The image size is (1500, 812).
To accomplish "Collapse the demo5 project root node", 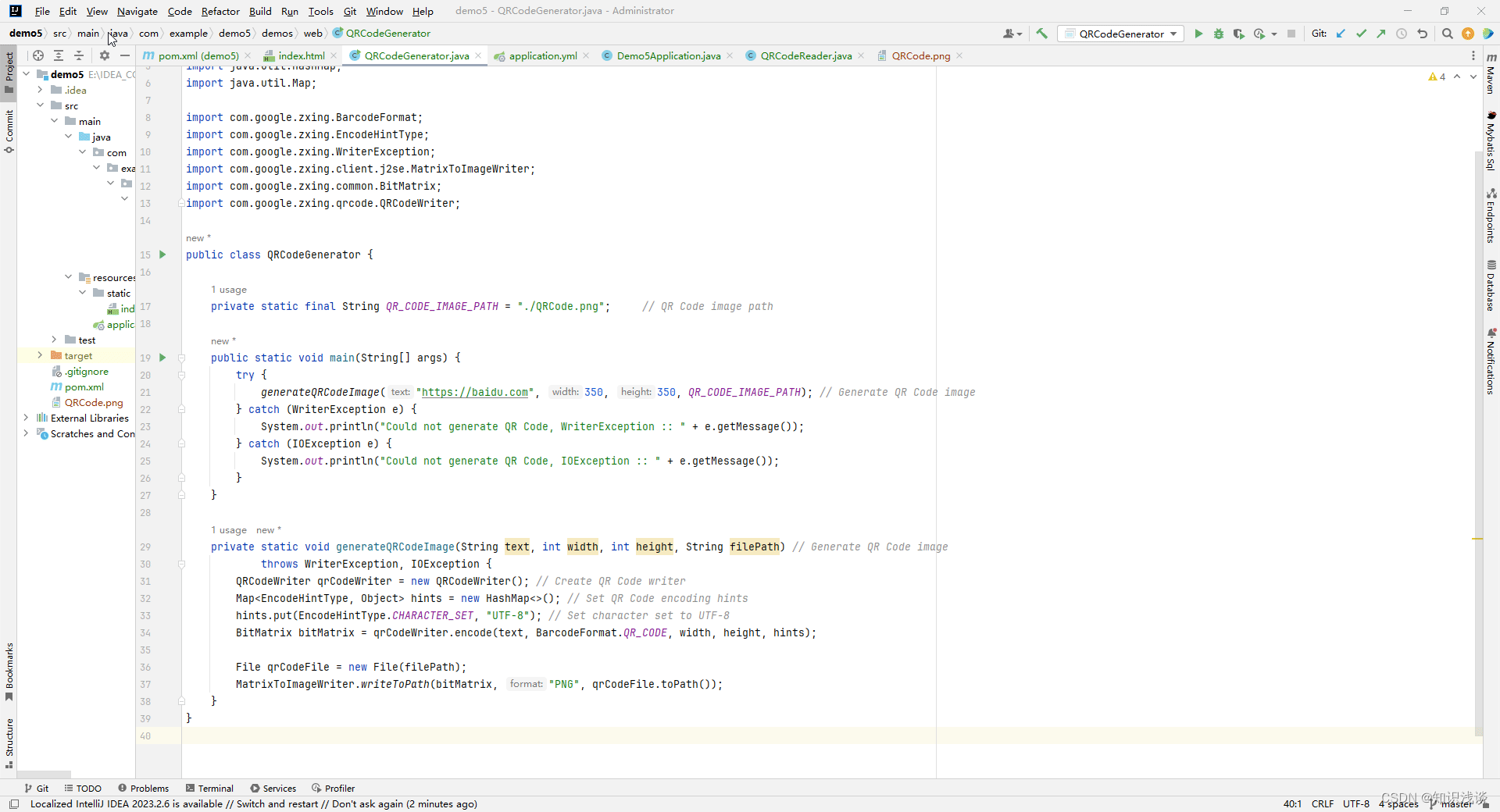I will click(x=26, y=74).
